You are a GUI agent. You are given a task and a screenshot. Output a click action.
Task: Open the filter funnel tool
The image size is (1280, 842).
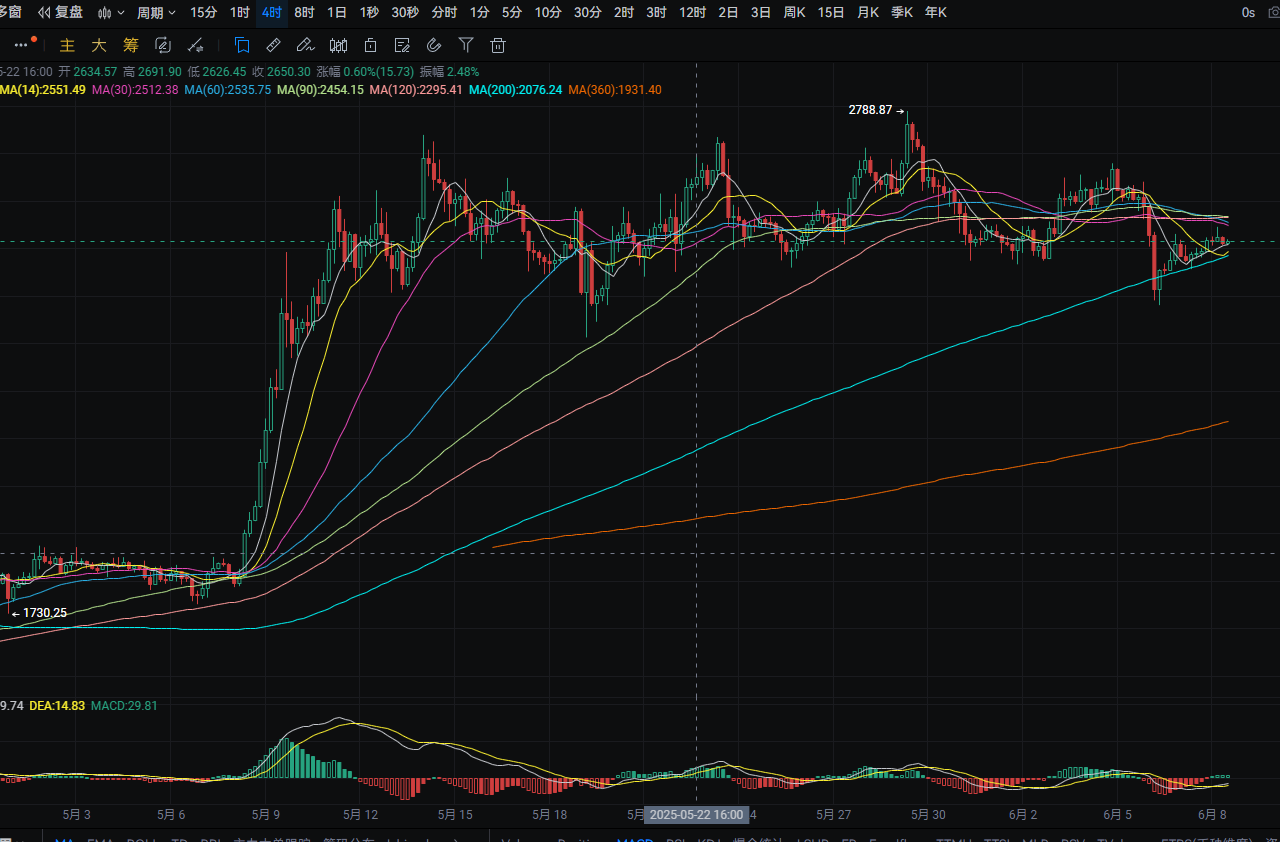(466, 45)
